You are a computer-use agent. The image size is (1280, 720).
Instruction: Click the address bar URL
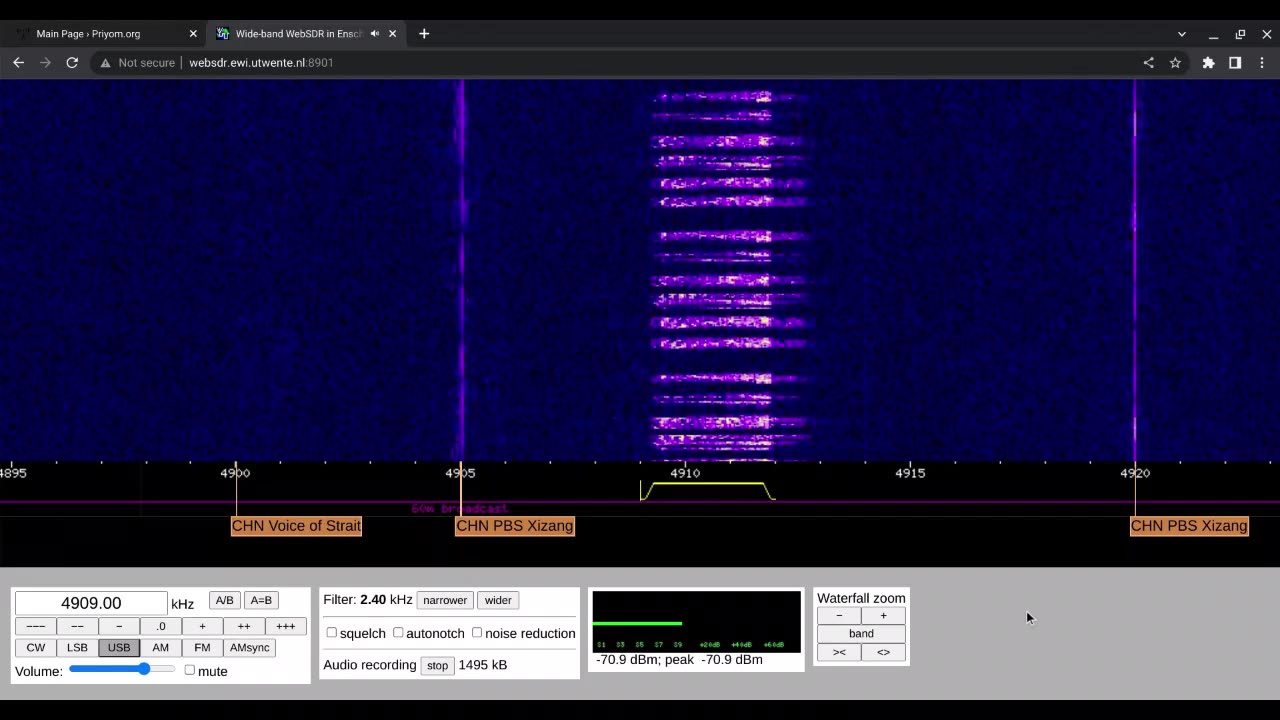261,62
